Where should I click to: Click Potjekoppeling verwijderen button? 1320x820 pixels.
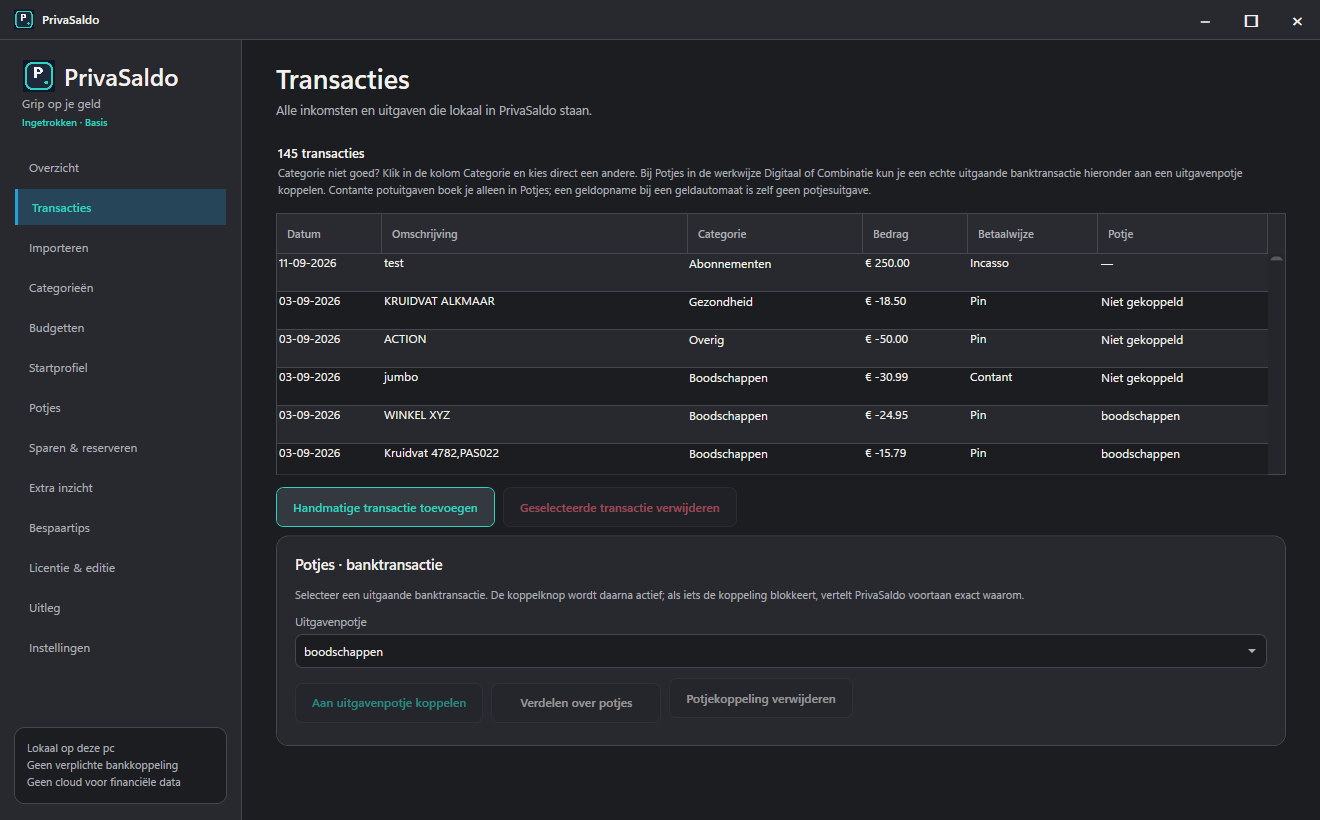[761, 698]
